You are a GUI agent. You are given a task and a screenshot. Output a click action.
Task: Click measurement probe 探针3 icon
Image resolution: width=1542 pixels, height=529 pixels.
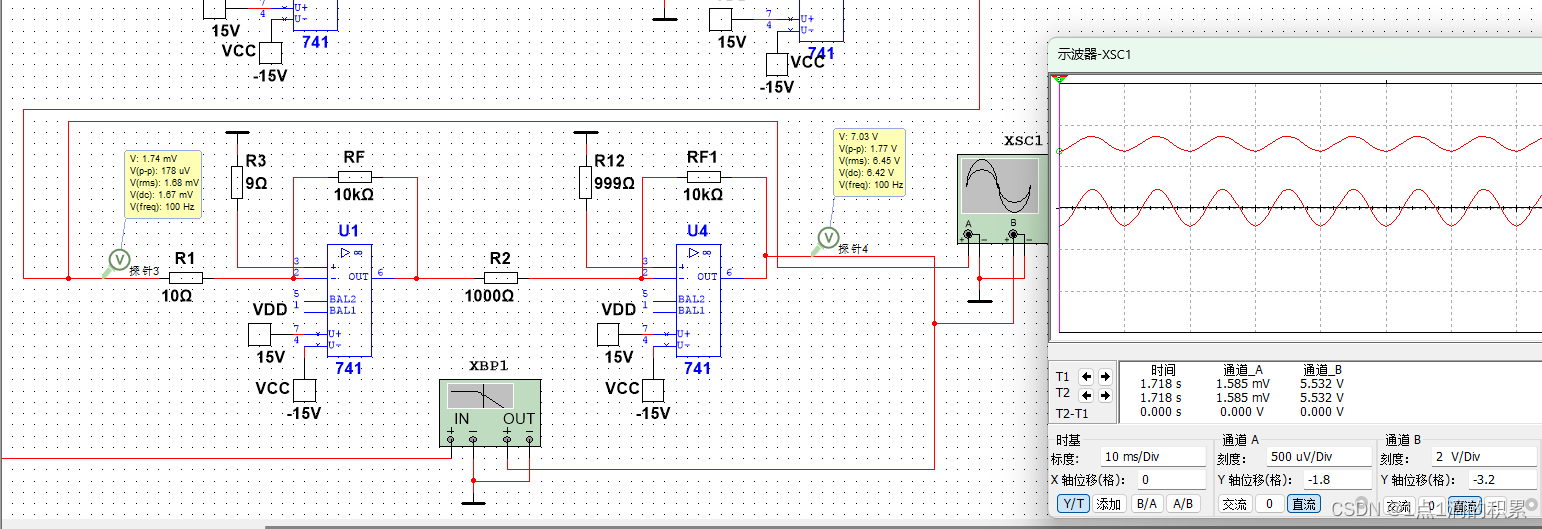tap(119, 260)
